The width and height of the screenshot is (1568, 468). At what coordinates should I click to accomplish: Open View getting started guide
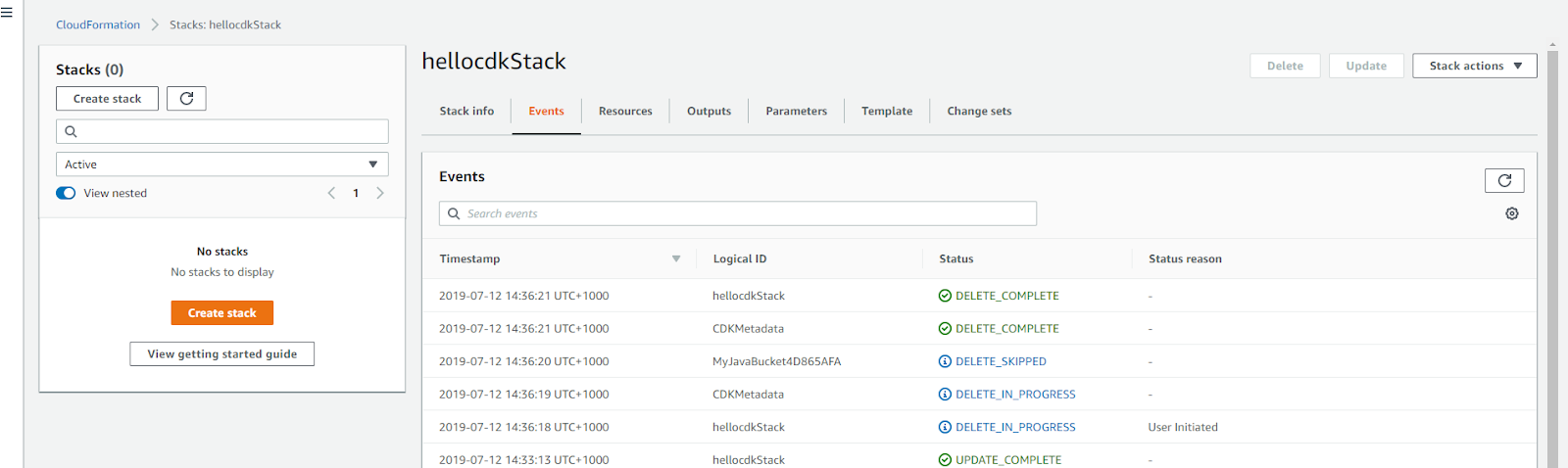[222, 354]
